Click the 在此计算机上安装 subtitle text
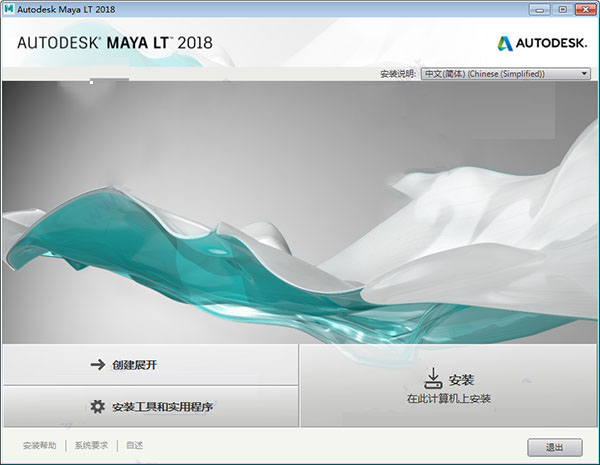This screenshot has width=600, height=465. point(448,399)
